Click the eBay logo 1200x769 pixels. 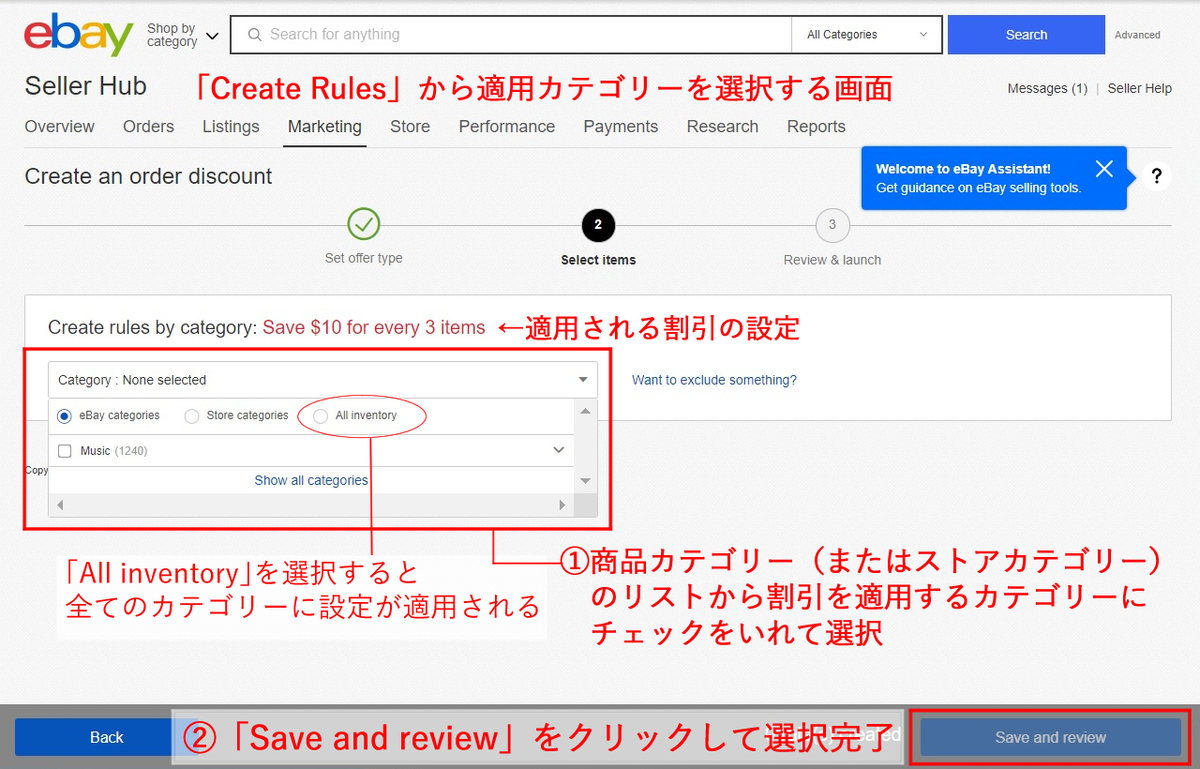pos(78,35)
